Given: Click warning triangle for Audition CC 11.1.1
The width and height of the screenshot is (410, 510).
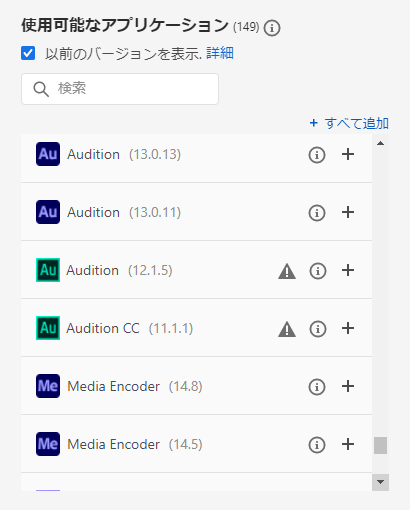Looking at the screenshot, I should [287, 329].
